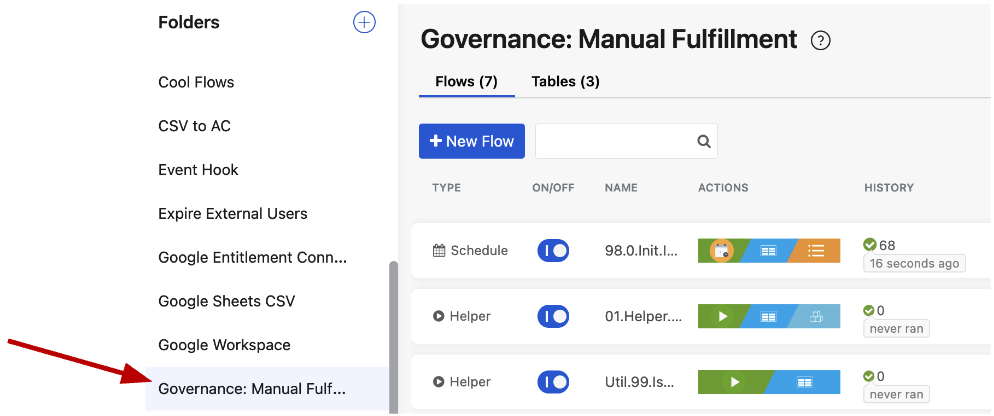994x416 pixels.
Task: Click play action icon in 01.Helper flow
Action: click(x=723, y=317)
